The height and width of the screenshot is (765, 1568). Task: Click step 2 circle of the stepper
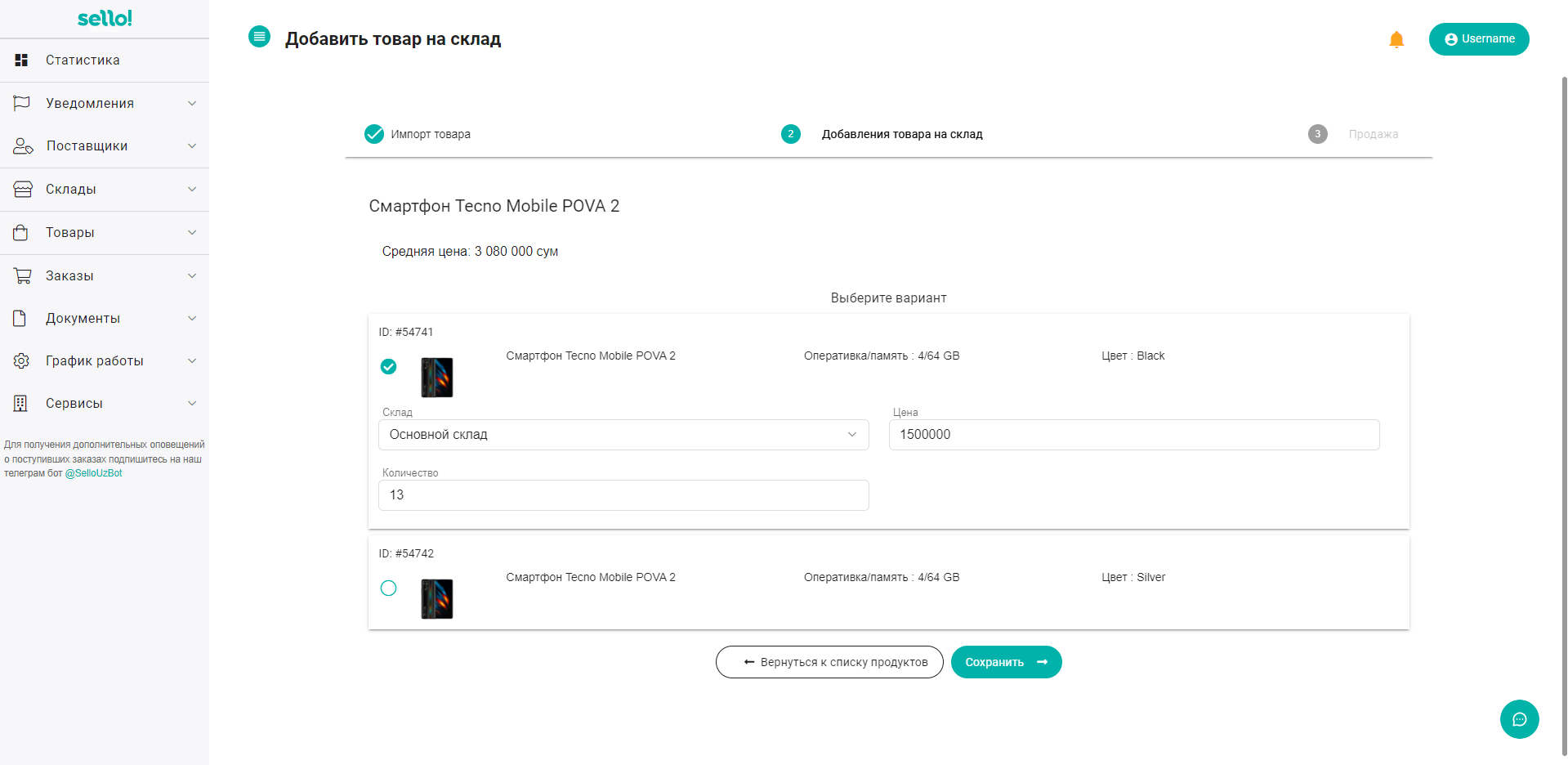[x=791, y=134]
